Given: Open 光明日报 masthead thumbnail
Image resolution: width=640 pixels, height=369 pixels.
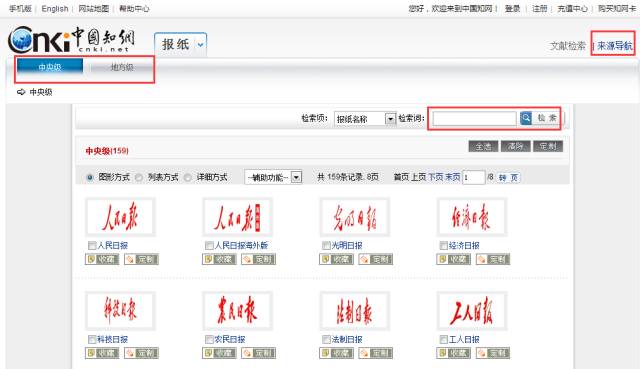Looking at the screenshot, I should tap(355, 217).
